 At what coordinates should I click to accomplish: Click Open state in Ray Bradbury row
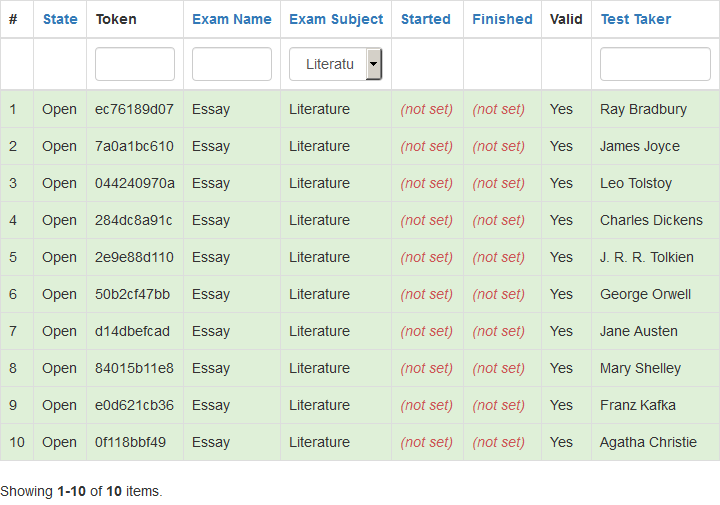coord(59,109)
